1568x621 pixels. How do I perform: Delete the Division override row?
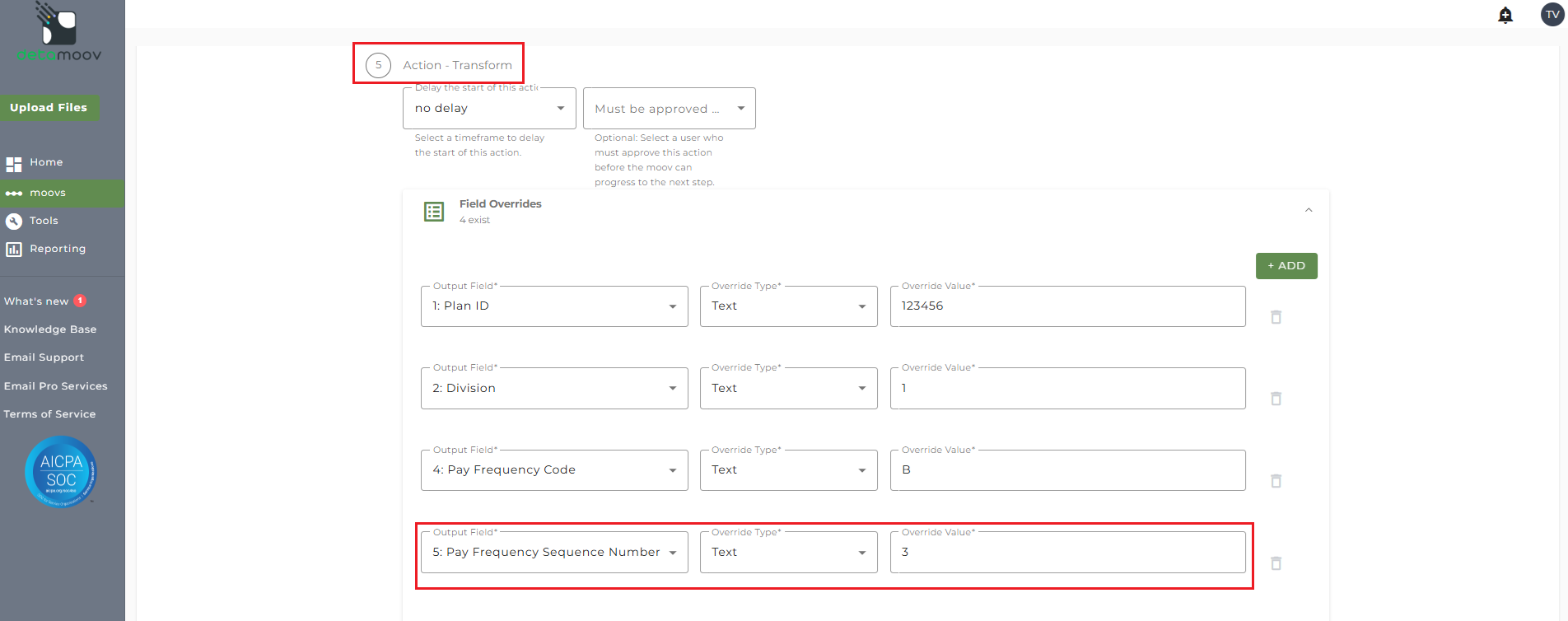pos(1276,399)
